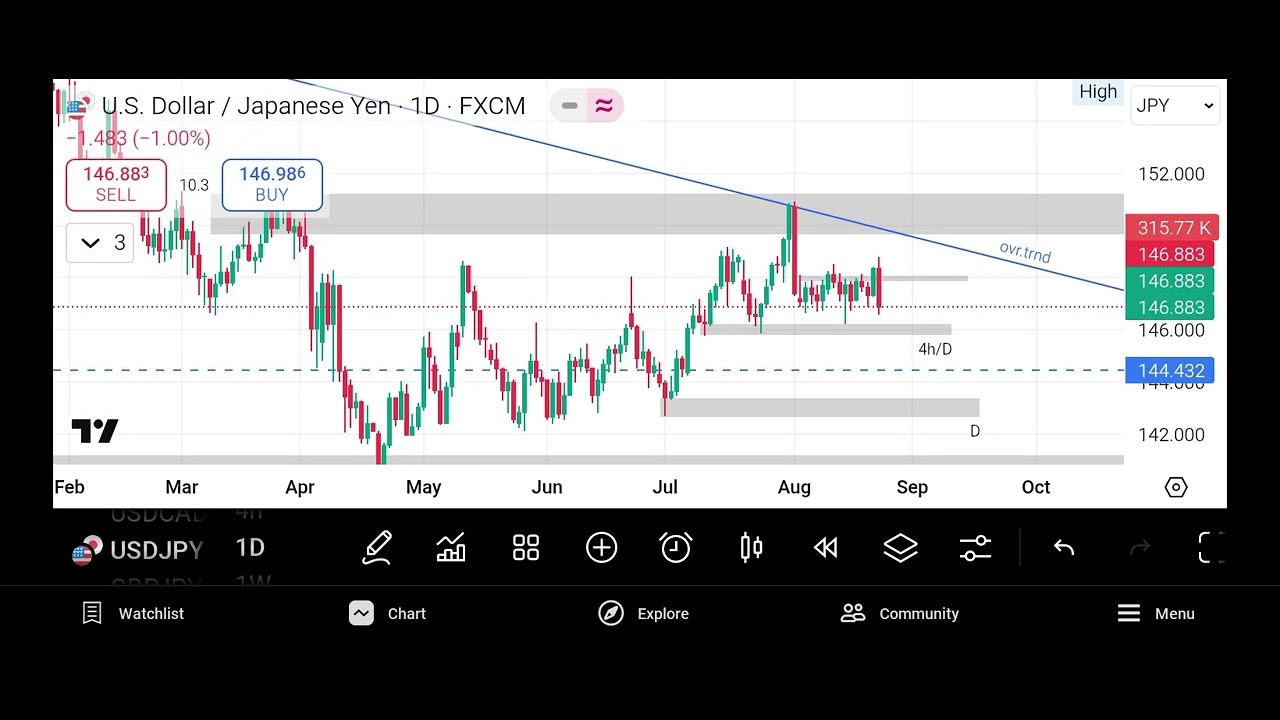Change the 1D timeframe selector
The width and height of the screenshot is (1280, 720).
pos(250,548)
